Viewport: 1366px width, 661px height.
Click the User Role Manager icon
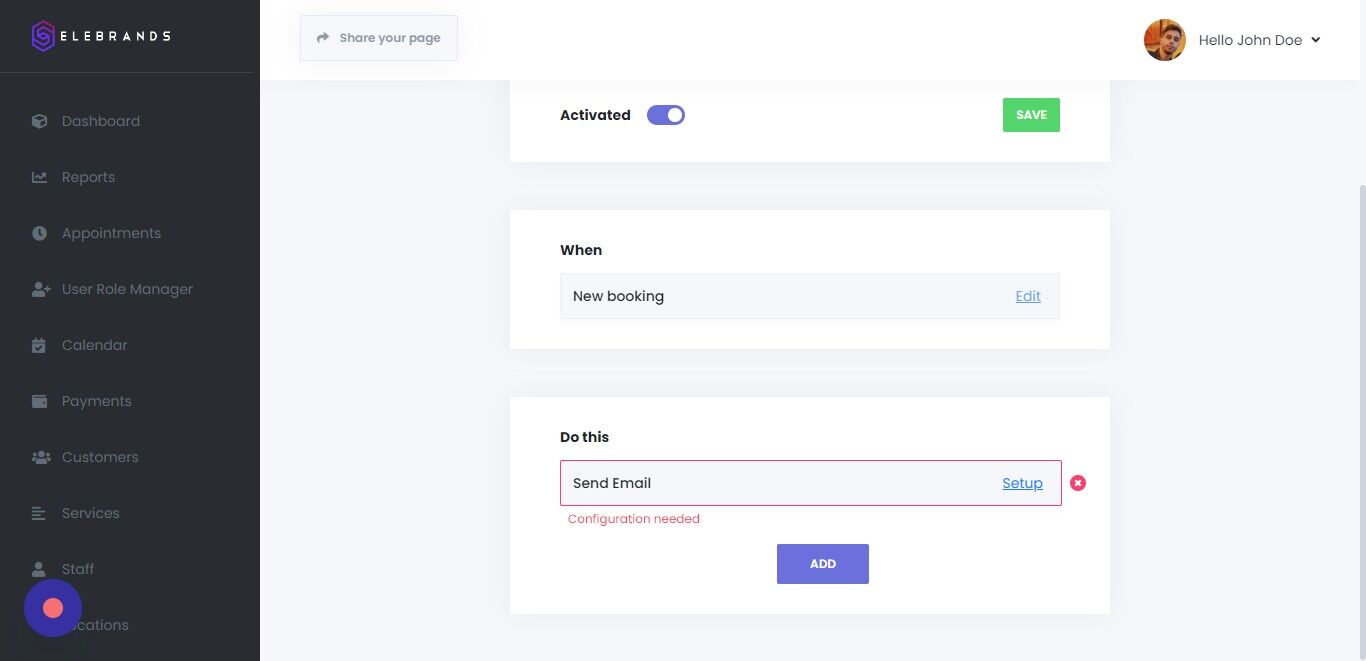point(40,289)
